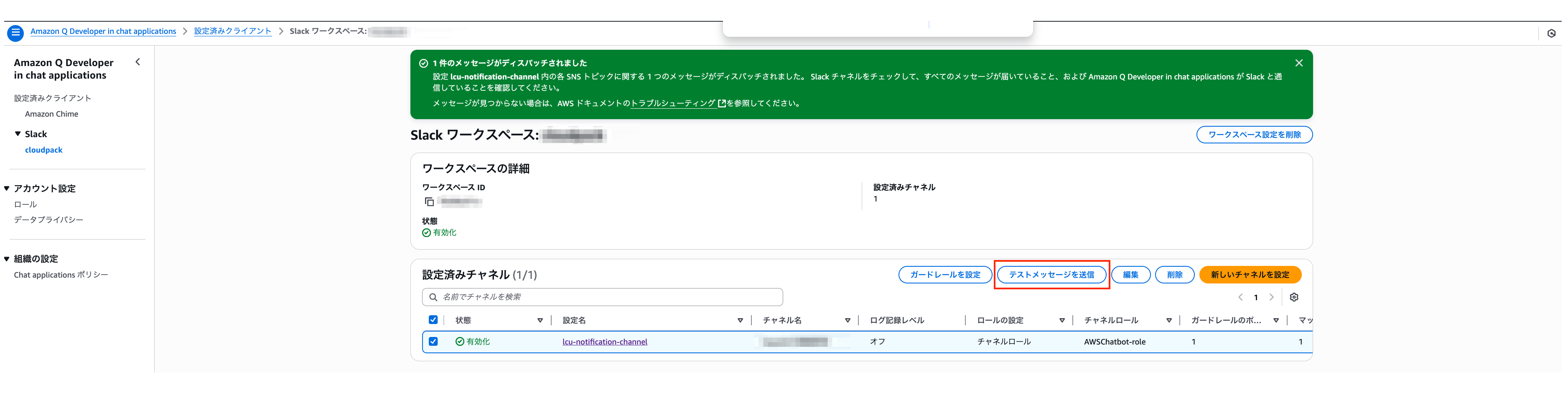The image size is (1568, 393).
Task: Click ワークスペースの詳細 heading
Action: tap(476, 169)
